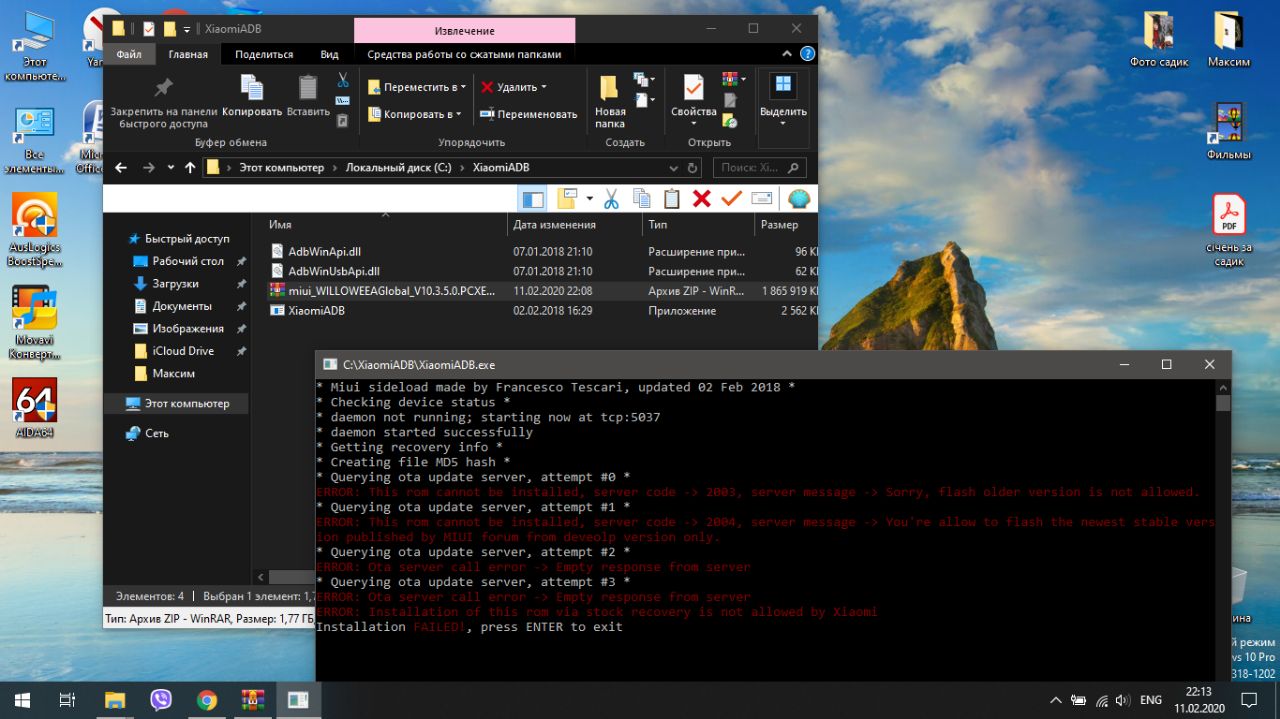1280x719 pixels.
Task: Click the Новая папка new folder icon
Action: pyautogui.click(x=609, y=87)
